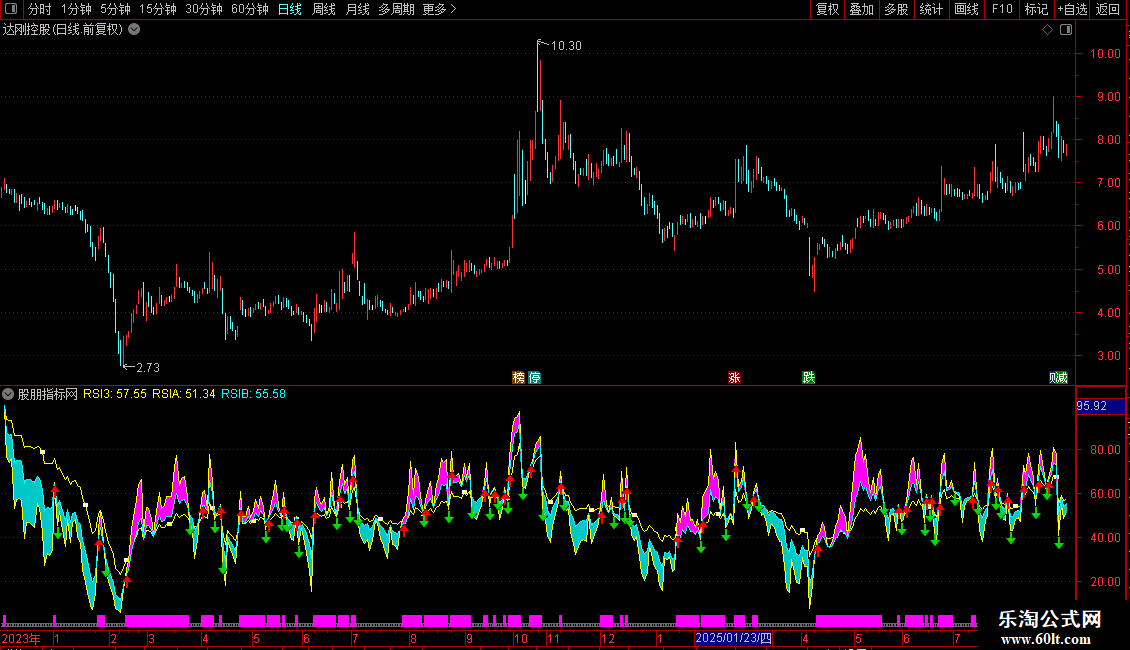Toggle the right side panel icon
The height and width of the screenshot is (650, 1130).
[x=1066, y=30]
